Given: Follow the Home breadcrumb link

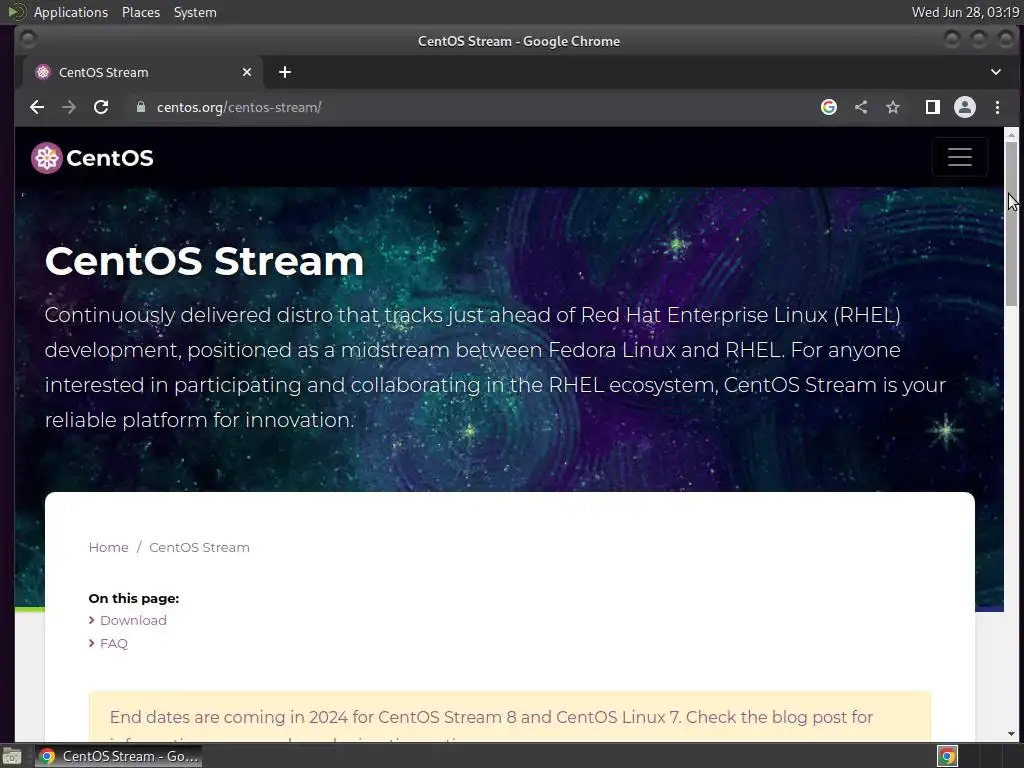Looking at the screenshot, I should (x=108, y=547).
